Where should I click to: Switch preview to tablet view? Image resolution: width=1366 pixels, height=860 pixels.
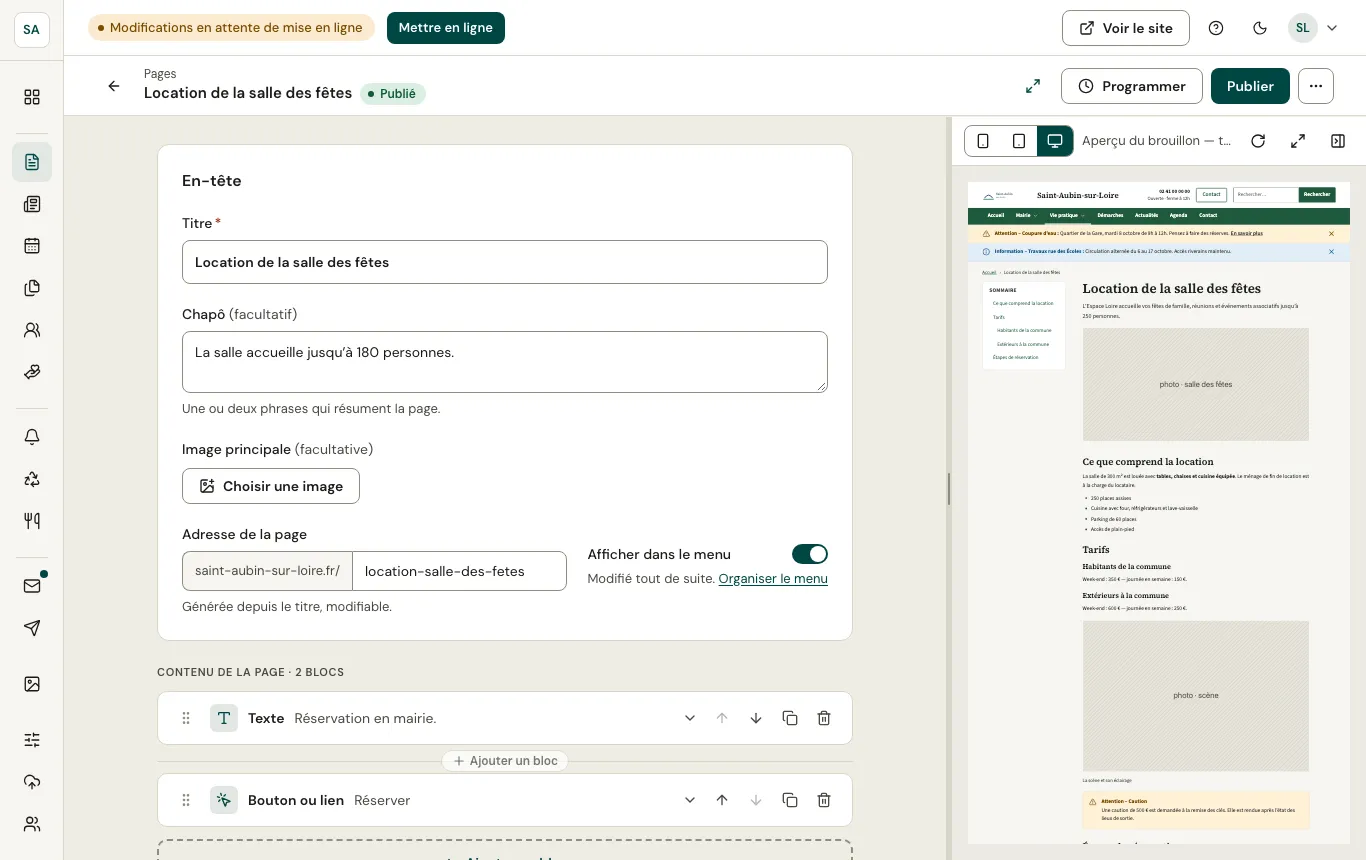coord(1019,141)
